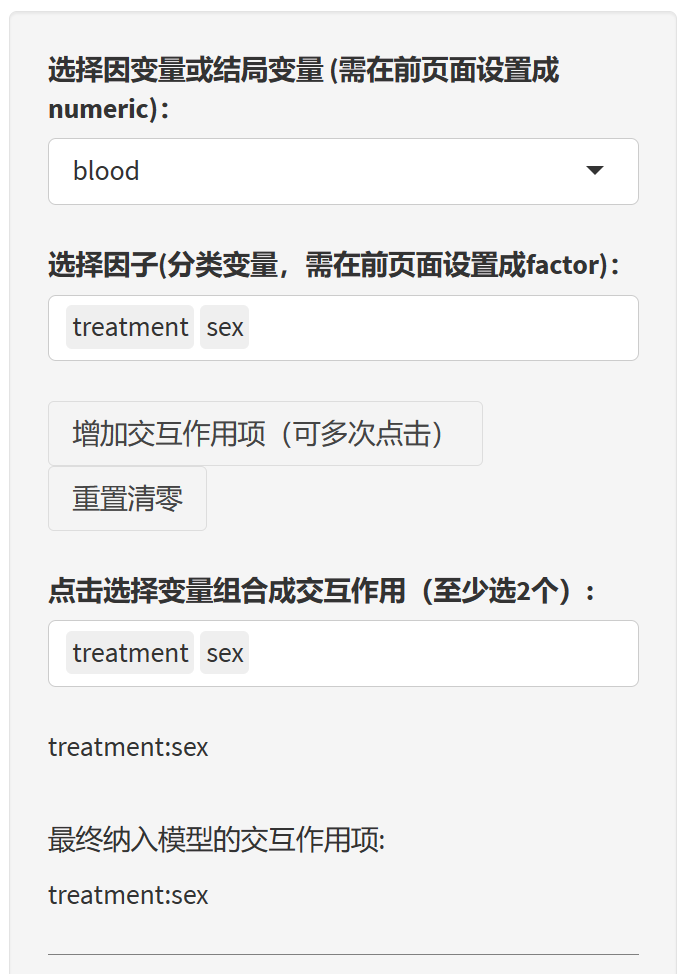Click the word numeric in the first label
The height and width of the screenshot is (974, 688).
point(98,109)
